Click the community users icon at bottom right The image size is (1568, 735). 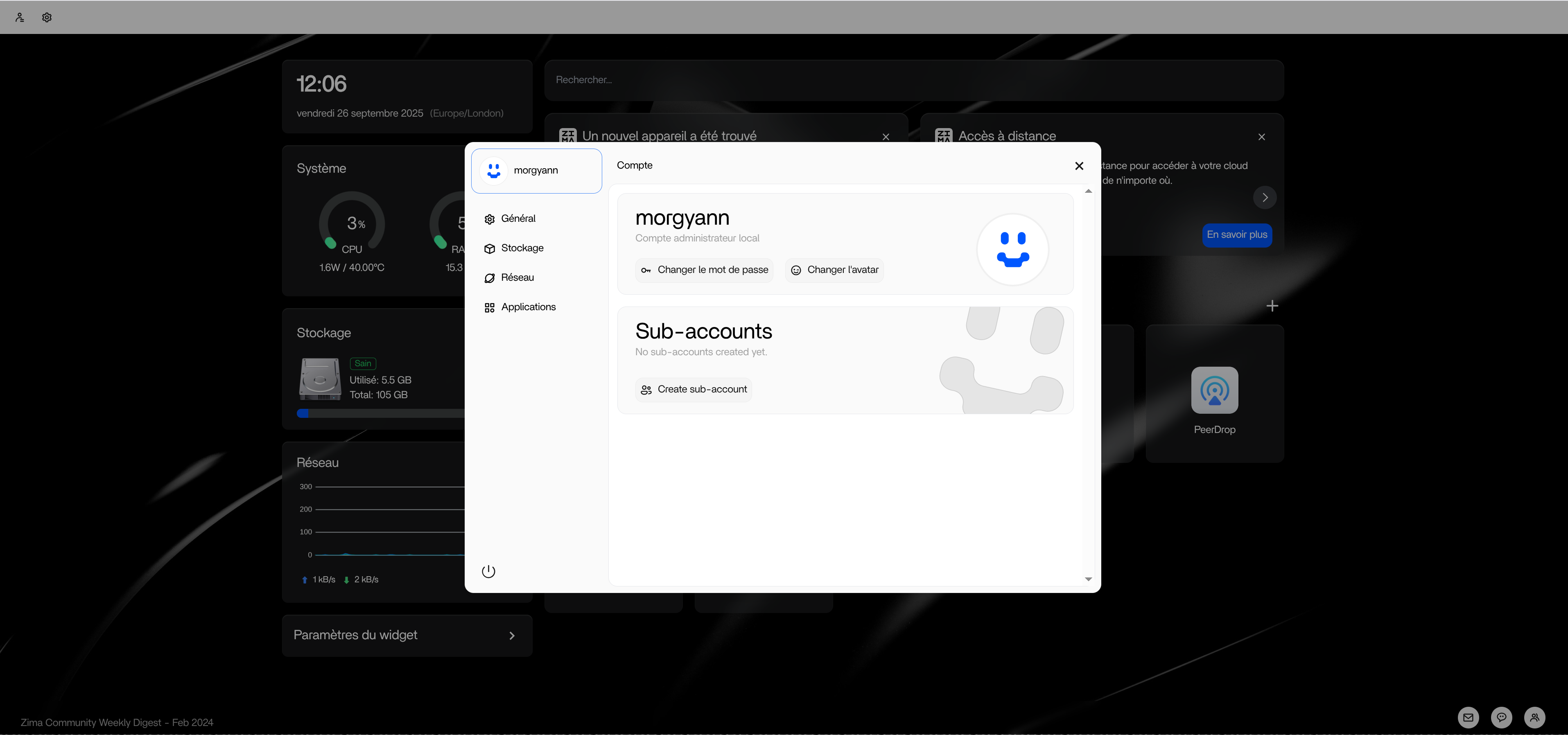tap(1534, 717)
